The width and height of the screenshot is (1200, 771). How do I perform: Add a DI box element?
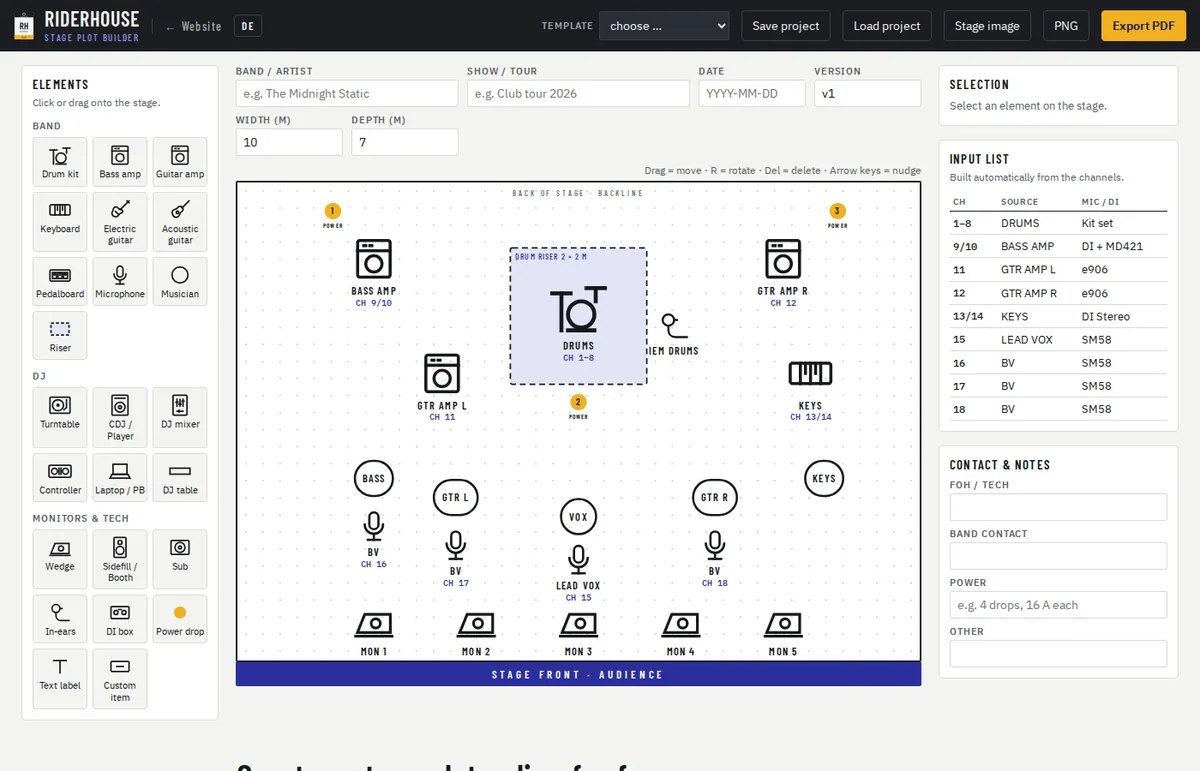(x=120, y=619)
